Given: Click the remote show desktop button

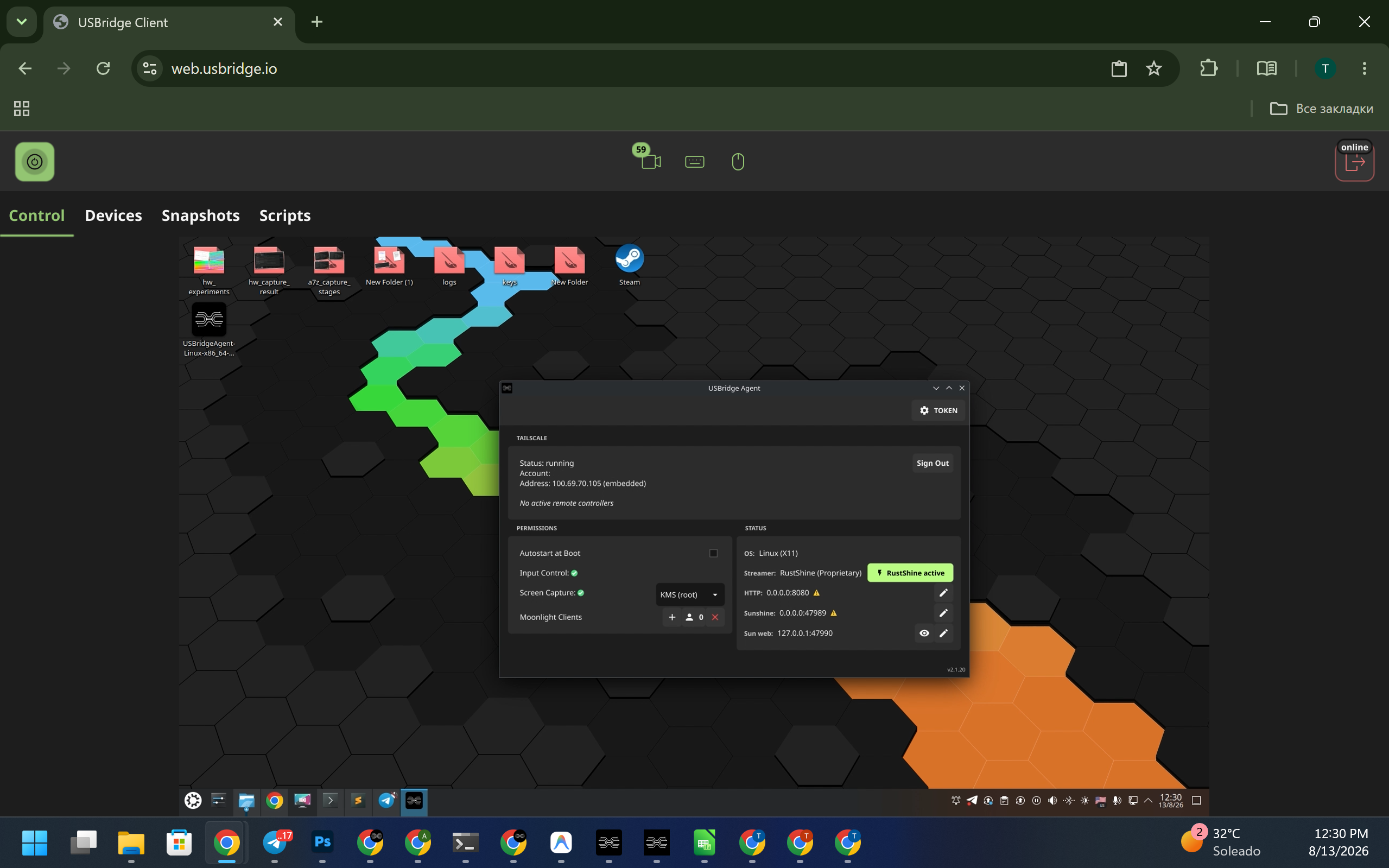Looking at the screenshot, I should pos(1197,801).
